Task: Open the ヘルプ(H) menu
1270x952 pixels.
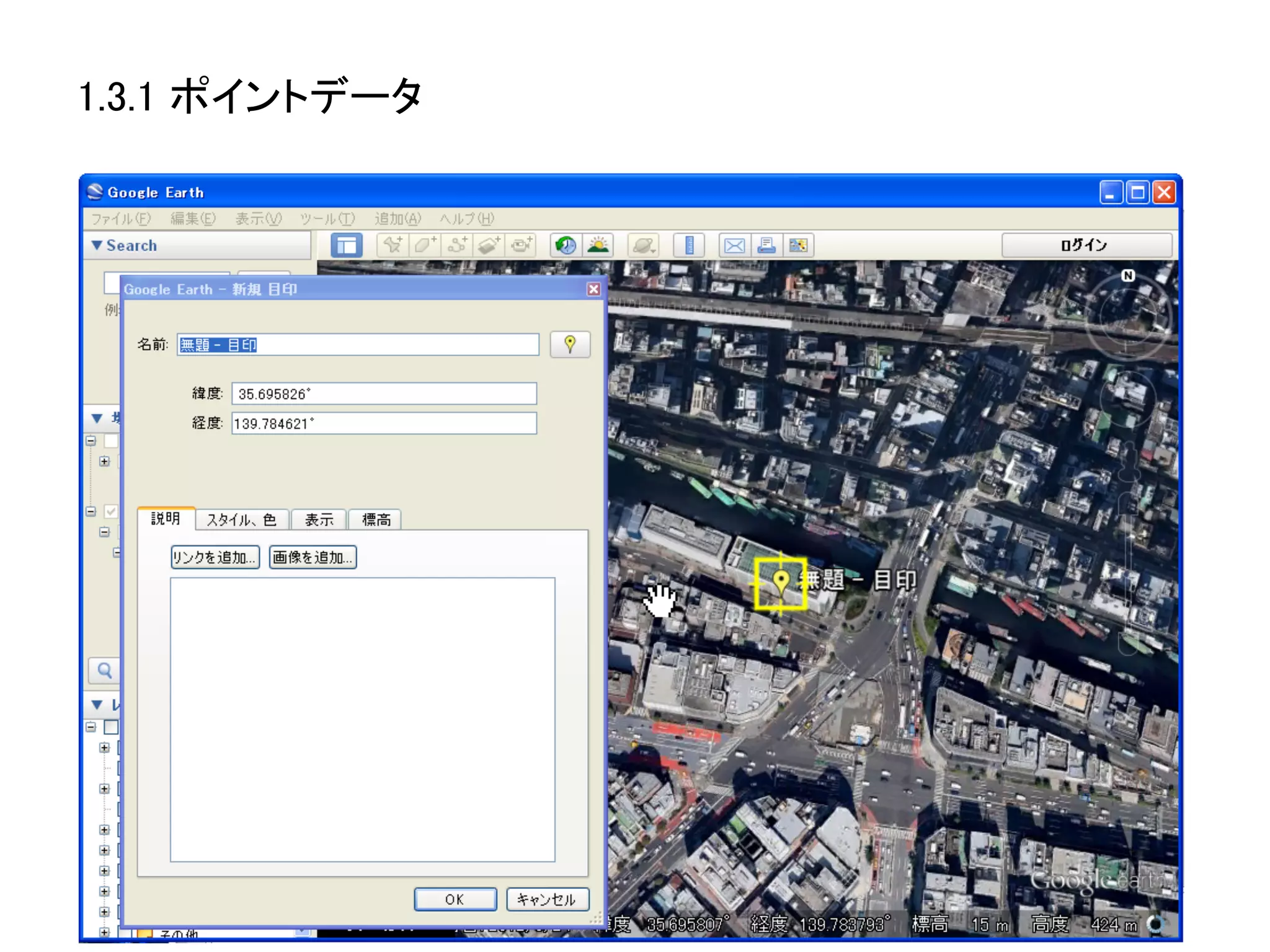Action: (x=467, y=219)
